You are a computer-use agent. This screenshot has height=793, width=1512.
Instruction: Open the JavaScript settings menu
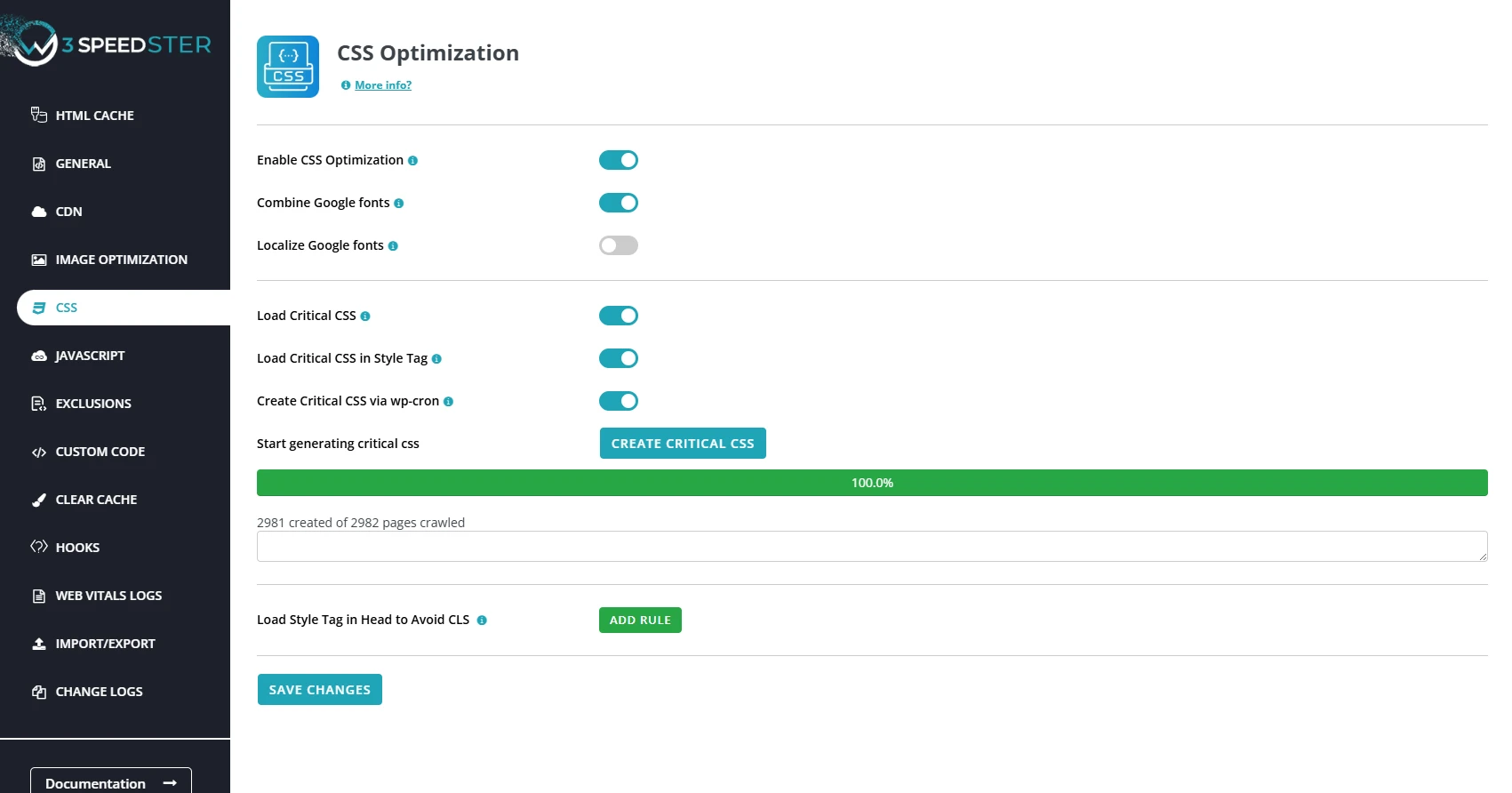(90, 356)
